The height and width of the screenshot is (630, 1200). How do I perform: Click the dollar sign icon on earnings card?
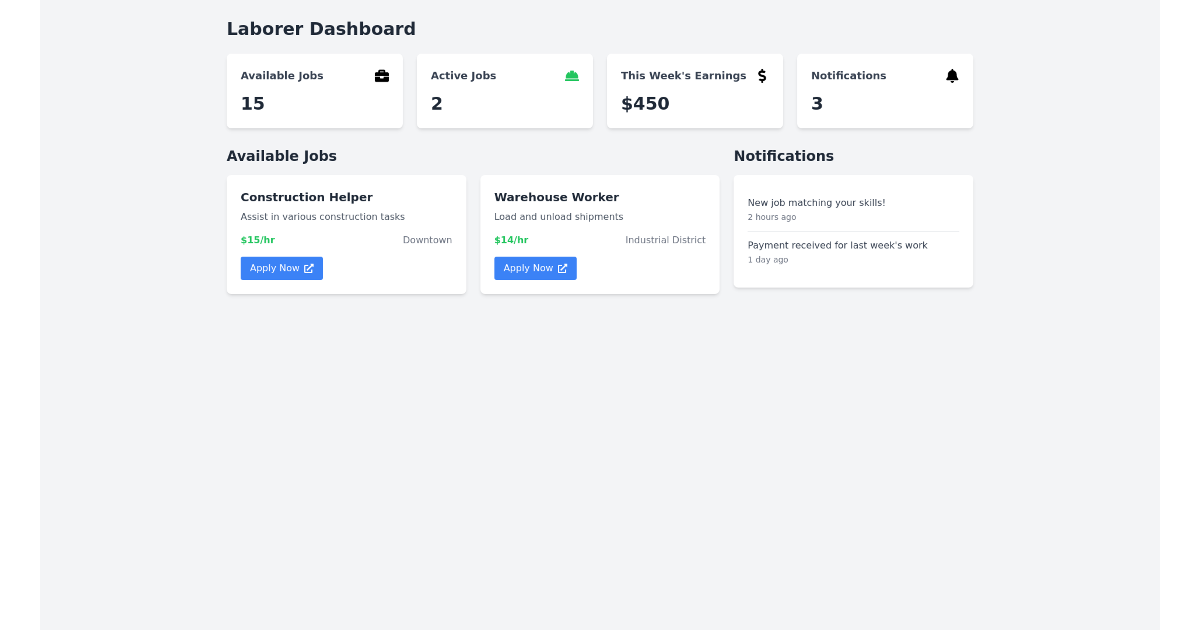[762, 75]
